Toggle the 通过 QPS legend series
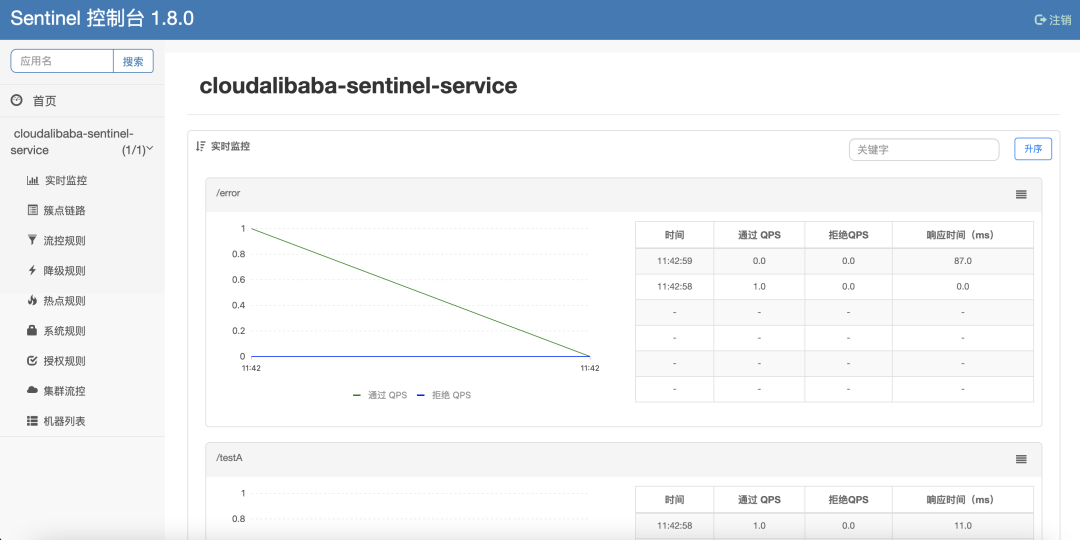 (380, 395)
